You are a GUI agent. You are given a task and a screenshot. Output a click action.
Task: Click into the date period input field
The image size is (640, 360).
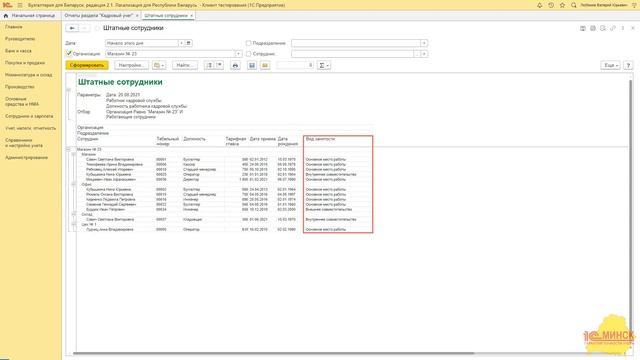pos(142,43)
